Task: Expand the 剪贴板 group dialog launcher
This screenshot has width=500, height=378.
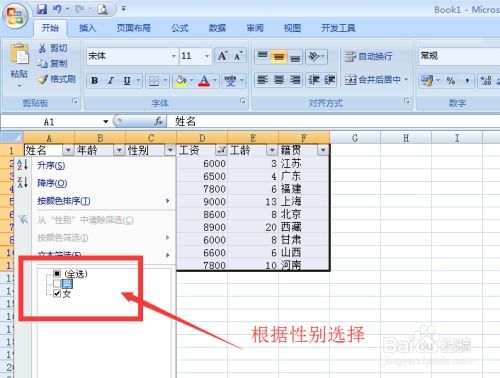Action: coord(75,101)
